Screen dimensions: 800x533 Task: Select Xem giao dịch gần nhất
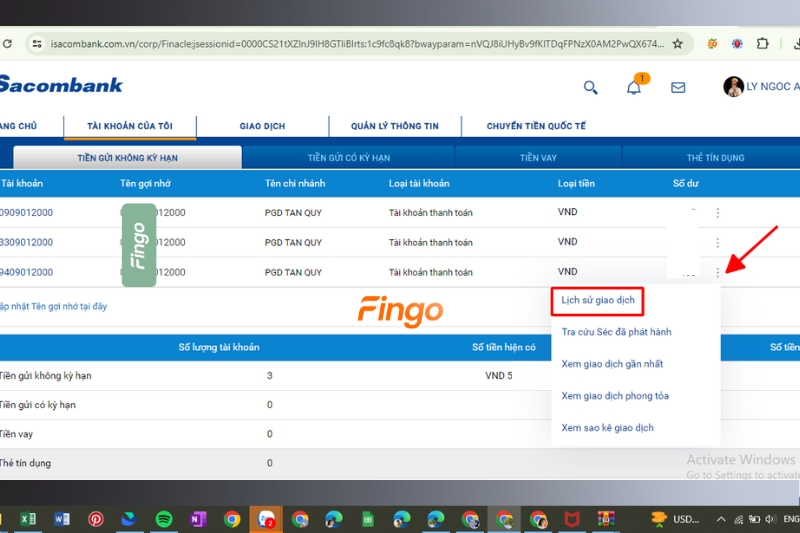612,364
